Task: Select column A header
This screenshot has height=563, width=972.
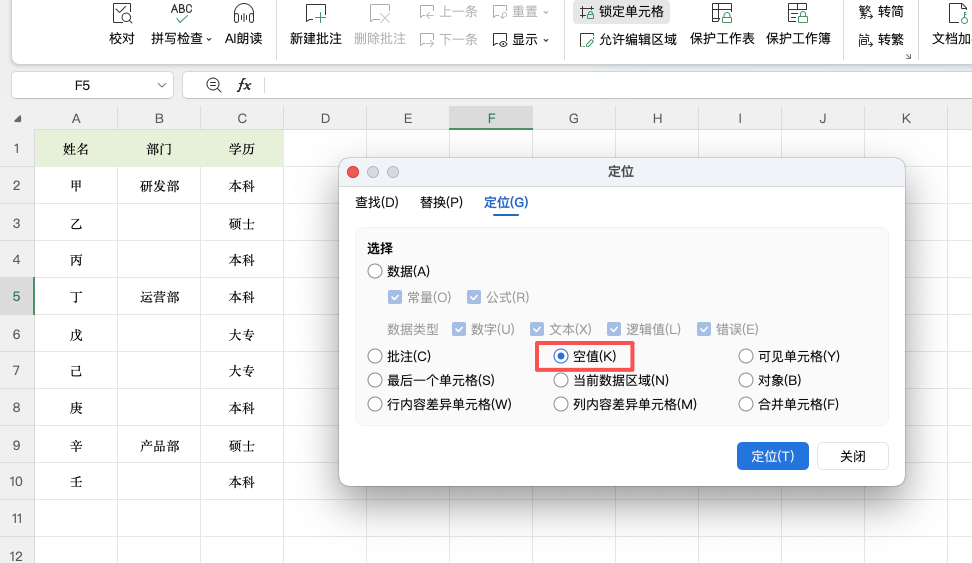Action: (76, 118)
